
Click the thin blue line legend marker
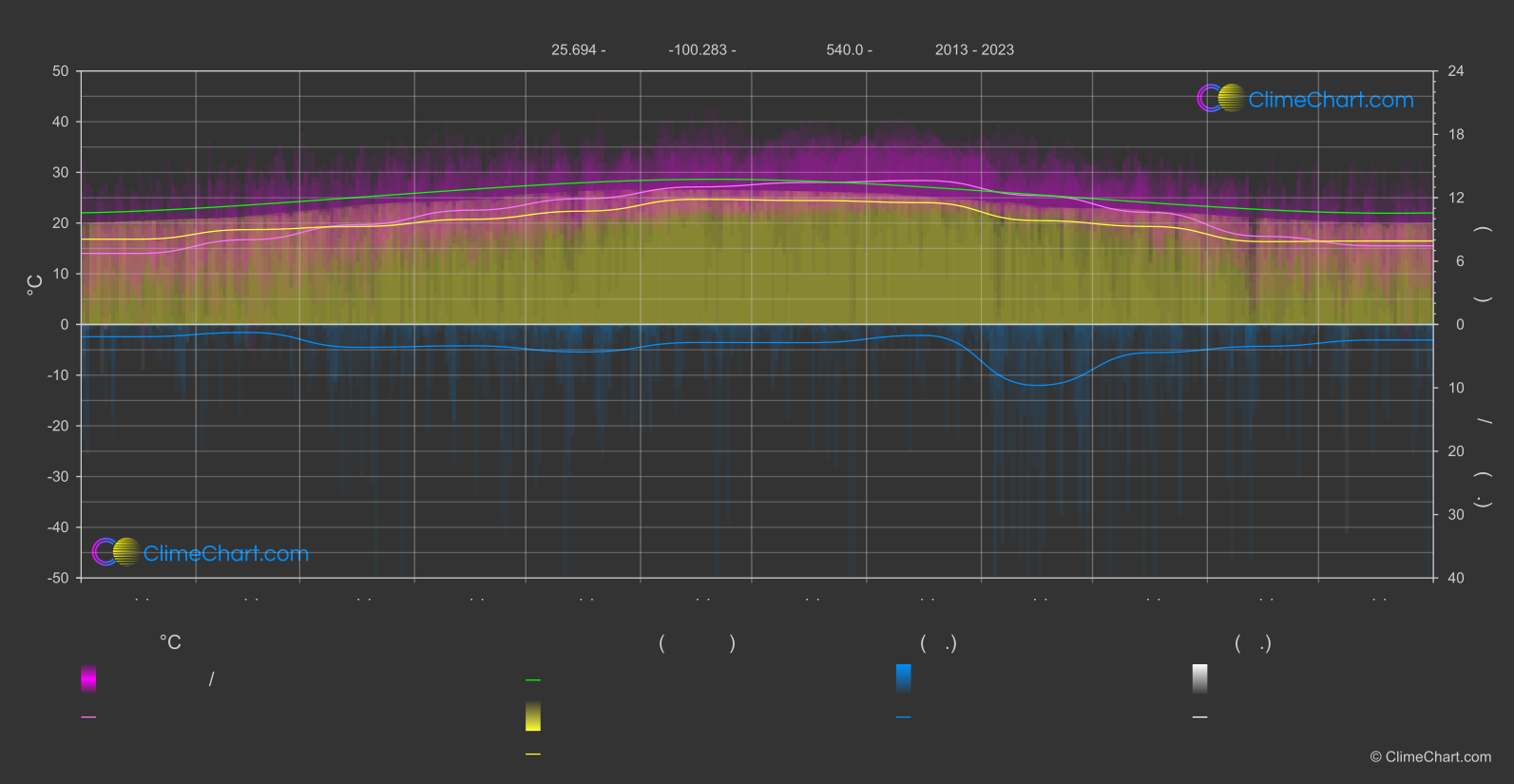[x=904, y=717]
